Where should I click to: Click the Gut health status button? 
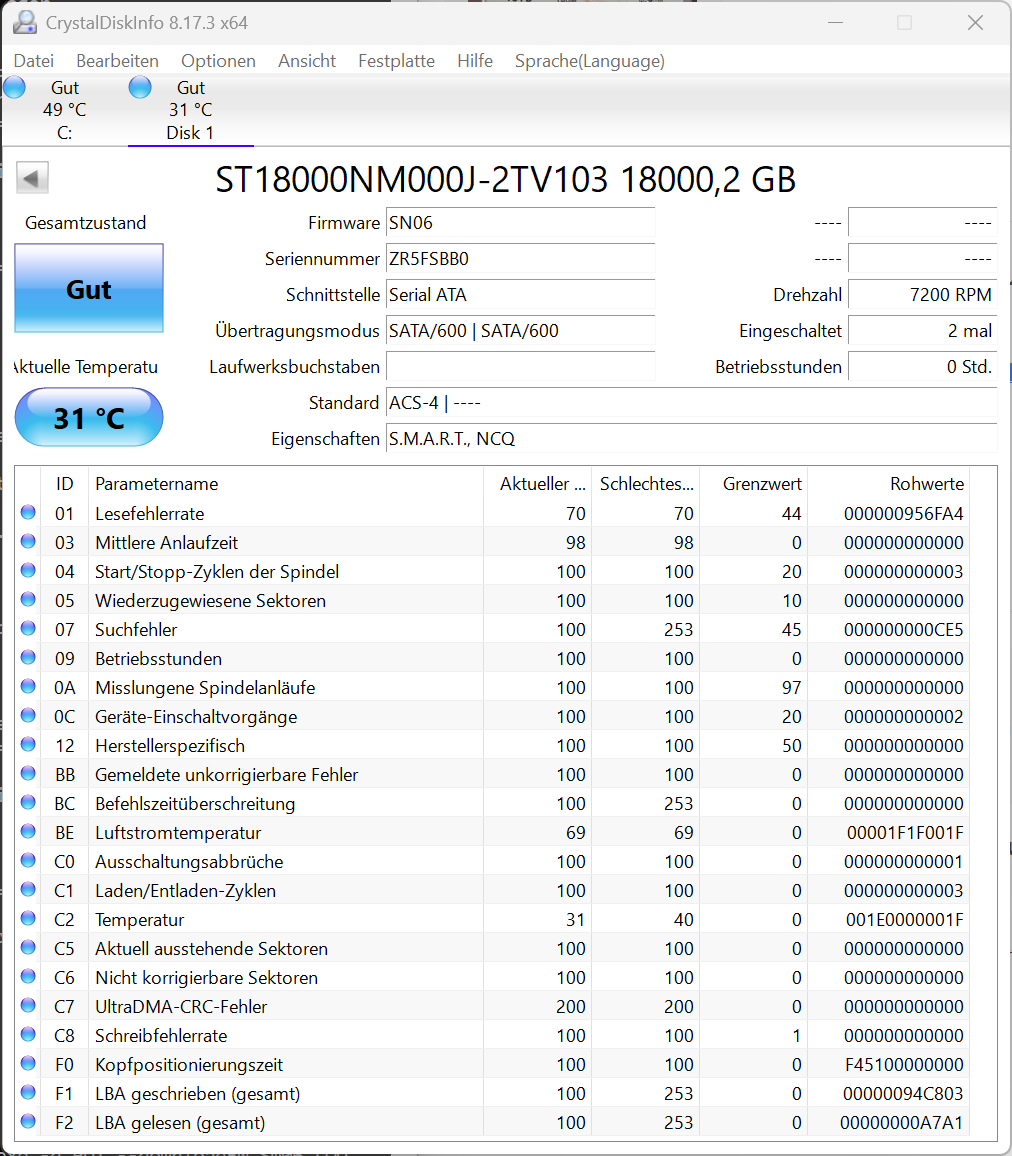89,288
